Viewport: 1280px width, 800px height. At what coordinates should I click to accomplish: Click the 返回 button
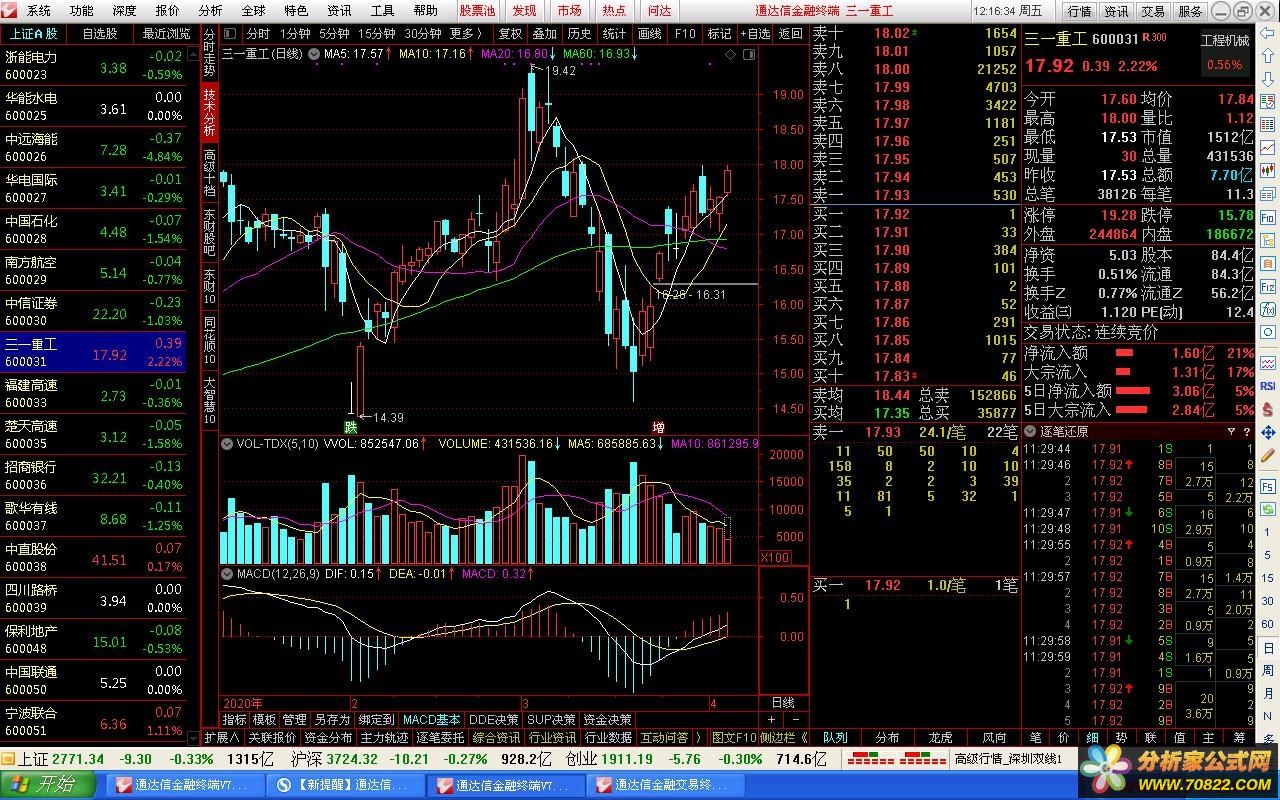pyautogui.click(x=790, y=34)
